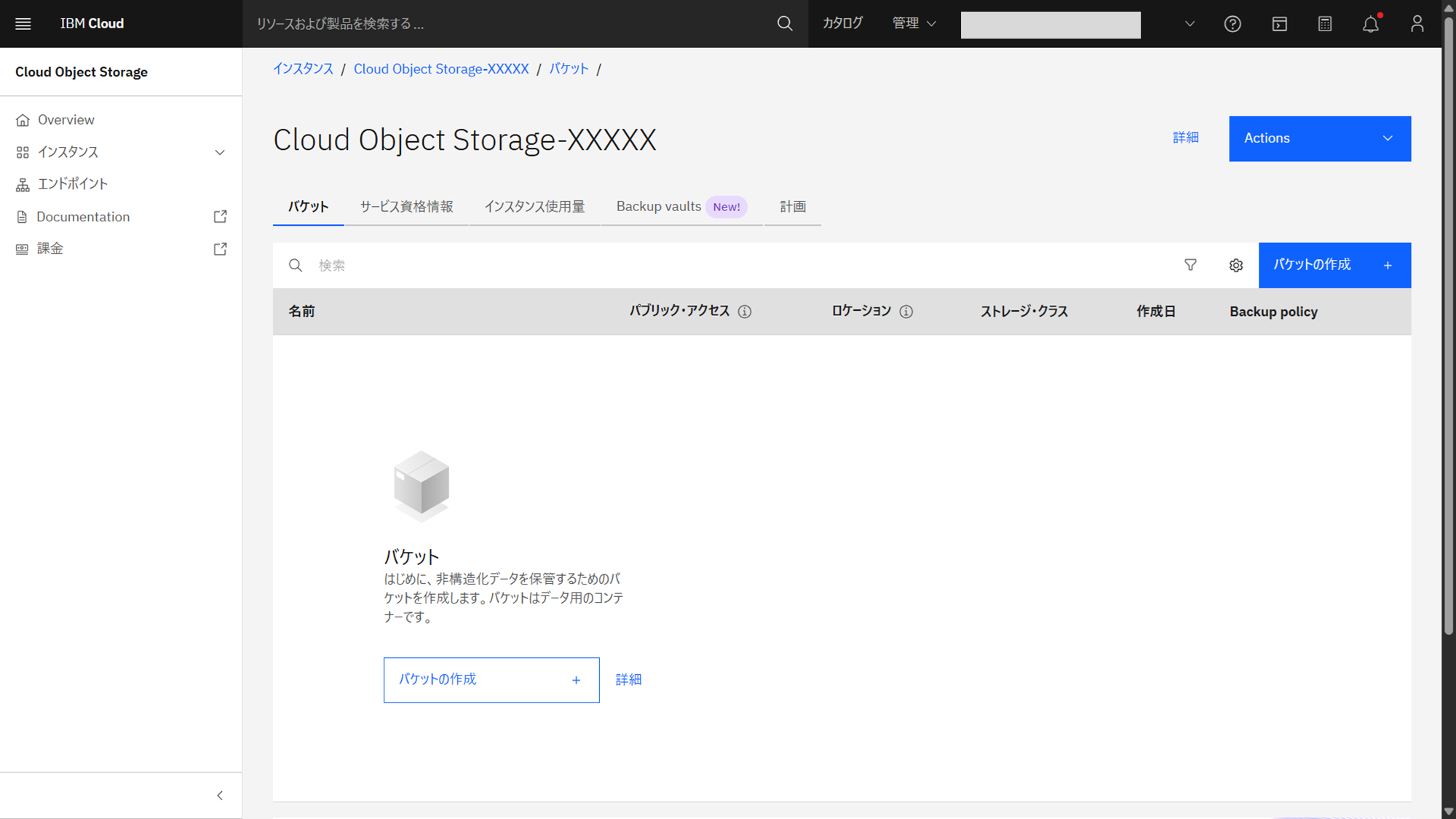Switch to サービス資格情報 tab

point(406,207)
